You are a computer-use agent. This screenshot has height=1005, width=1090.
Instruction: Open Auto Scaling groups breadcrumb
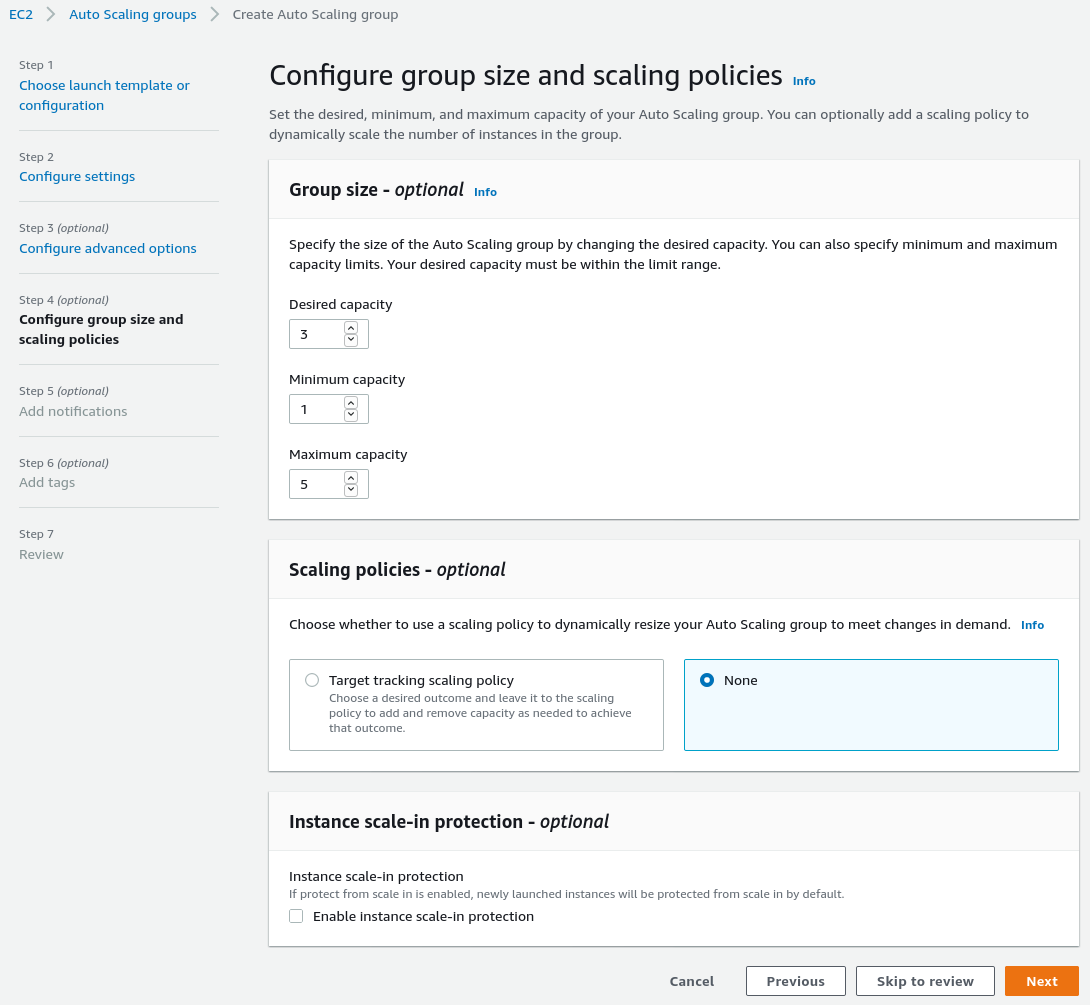pos(132,15)
